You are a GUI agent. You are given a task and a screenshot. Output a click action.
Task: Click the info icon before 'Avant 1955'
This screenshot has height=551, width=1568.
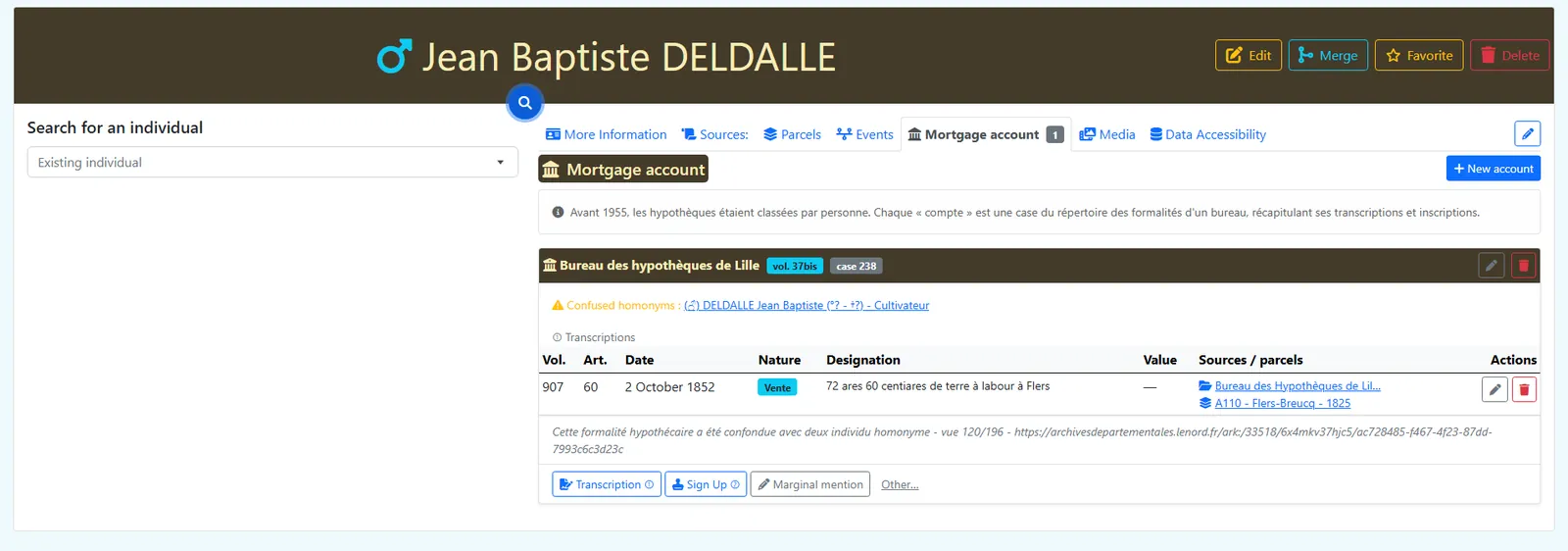click(x=558, y=212)
